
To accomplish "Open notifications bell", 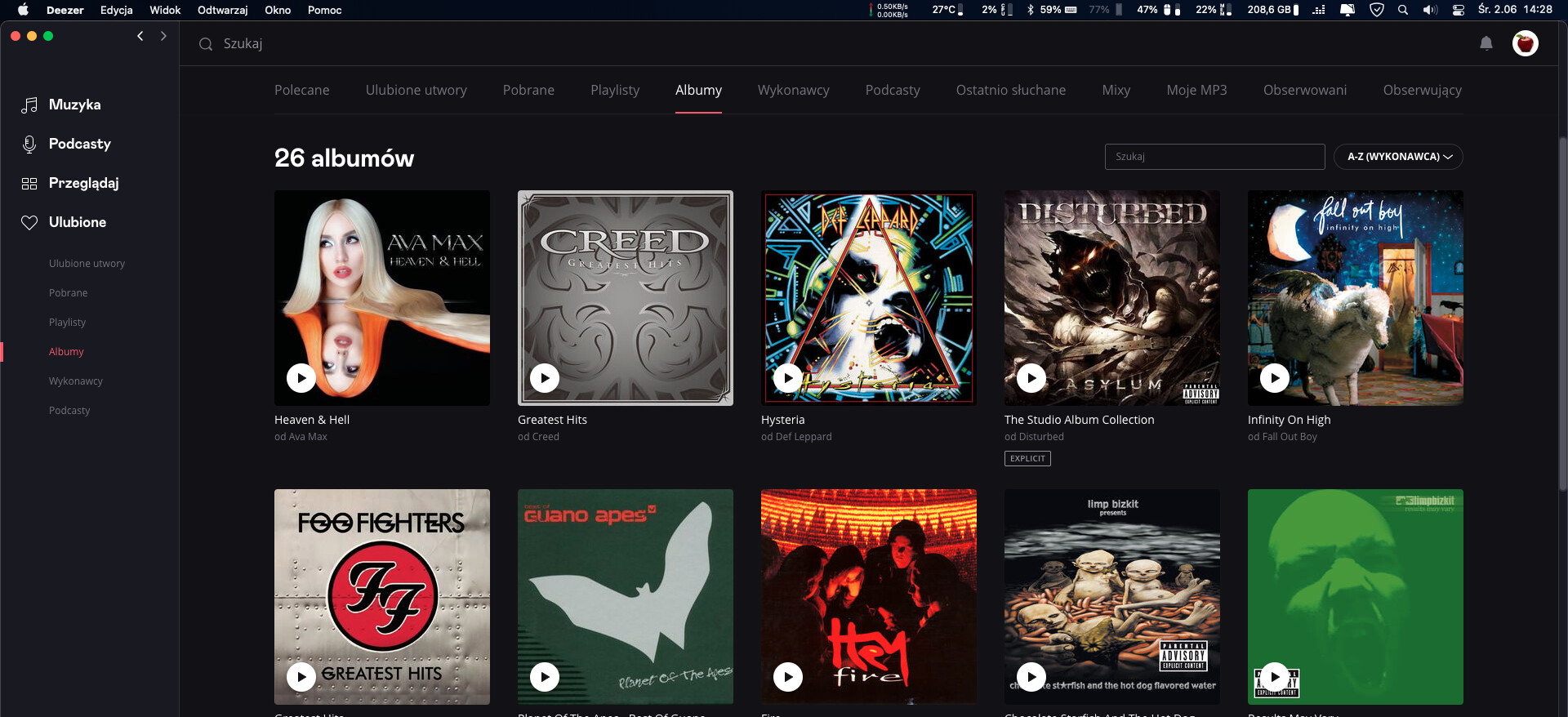I will (x=1486, y=43).
